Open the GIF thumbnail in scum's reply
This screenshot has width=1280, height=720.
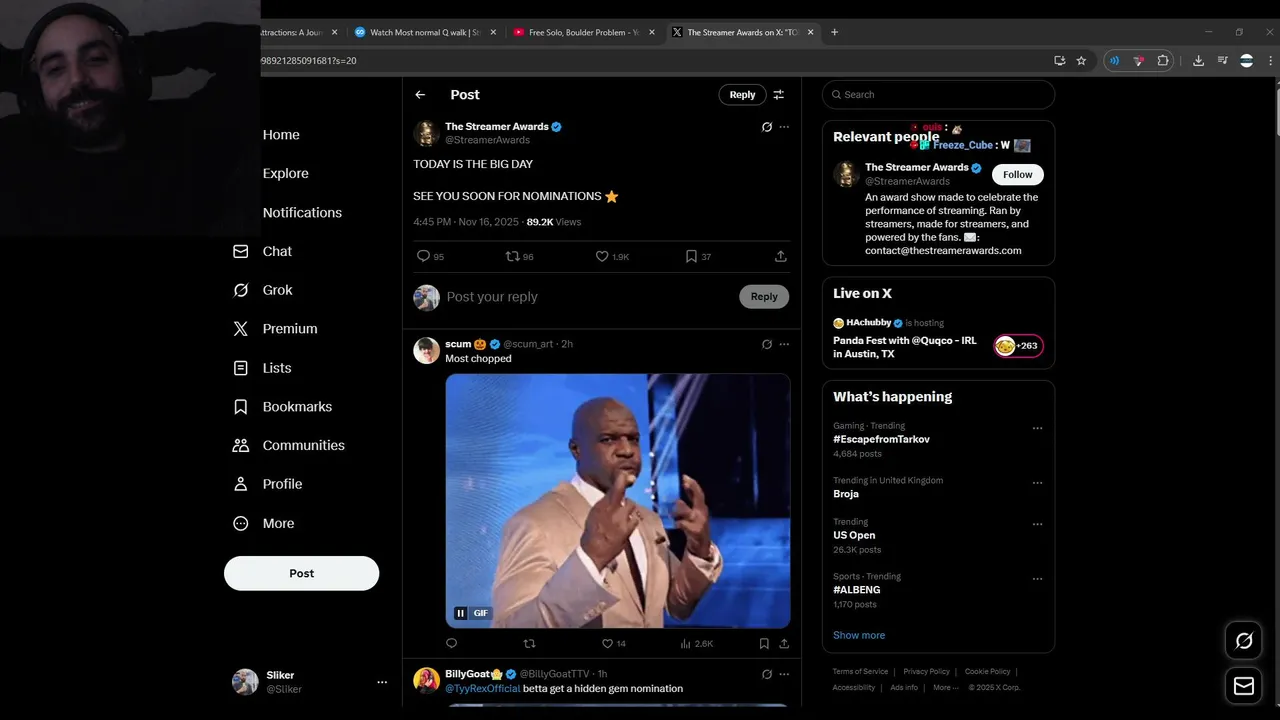(x=618, y=501)
